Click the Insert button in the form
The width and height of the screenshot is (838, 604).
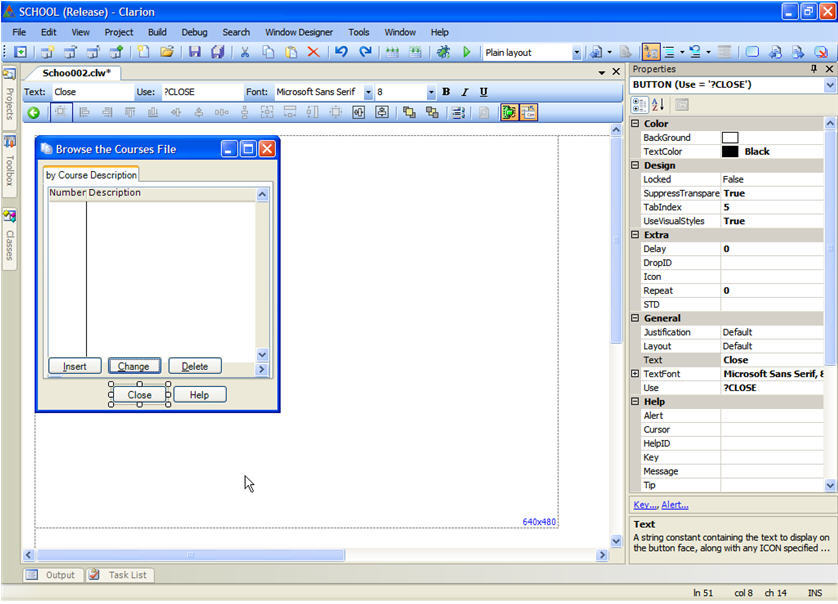[x=75, y=366]
